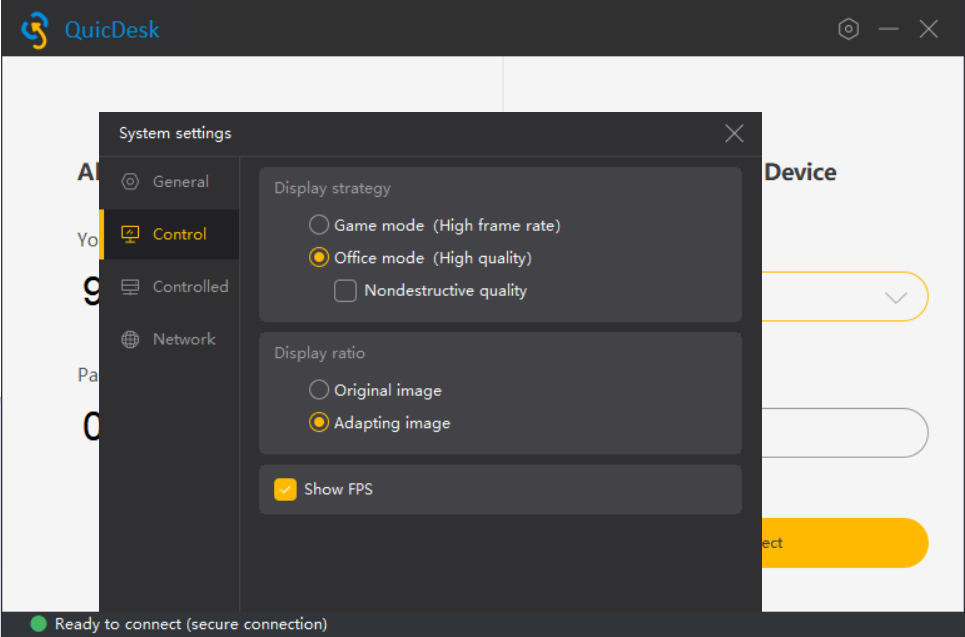
Task: Close the System settings dialog
Action: pyautogui.click(x=734, y=133)
